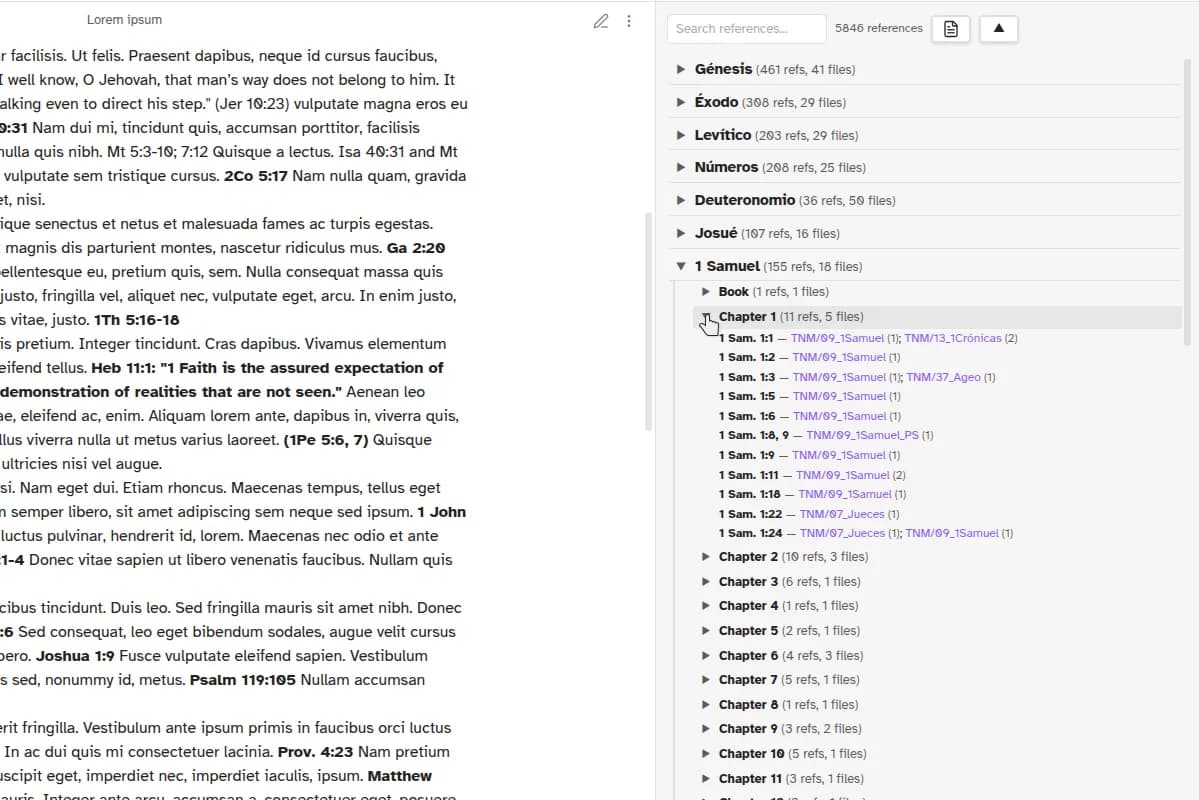Viewport: 1199px width, 800px height.
Task: Open TNM/09_1Samuel link for 1 Sam. 1:9
Action: (839, 455)
